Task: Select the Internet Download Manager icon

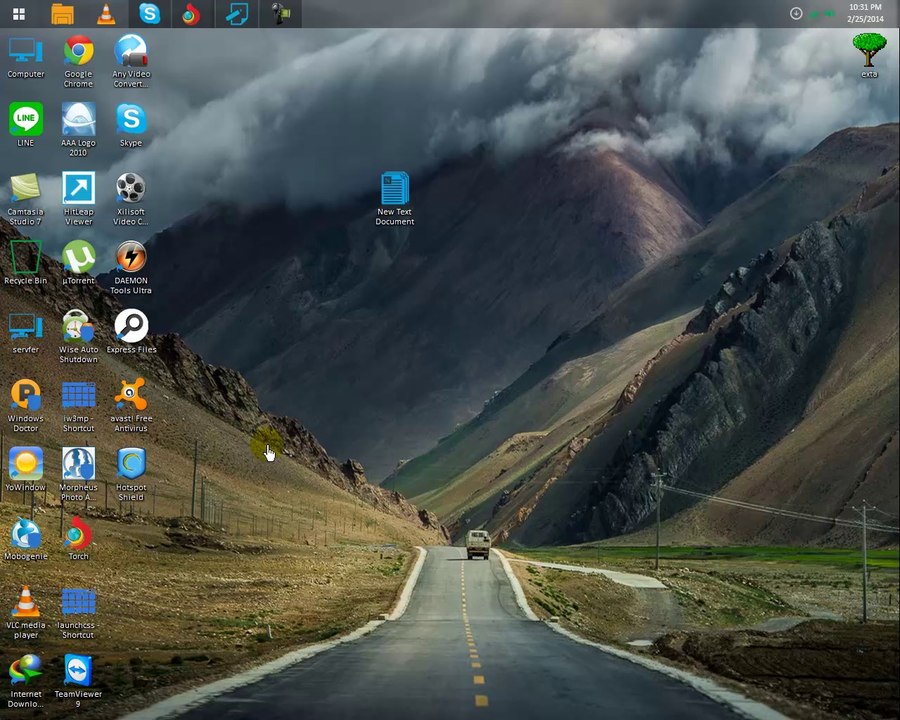Action: click(x=26, y=680)
